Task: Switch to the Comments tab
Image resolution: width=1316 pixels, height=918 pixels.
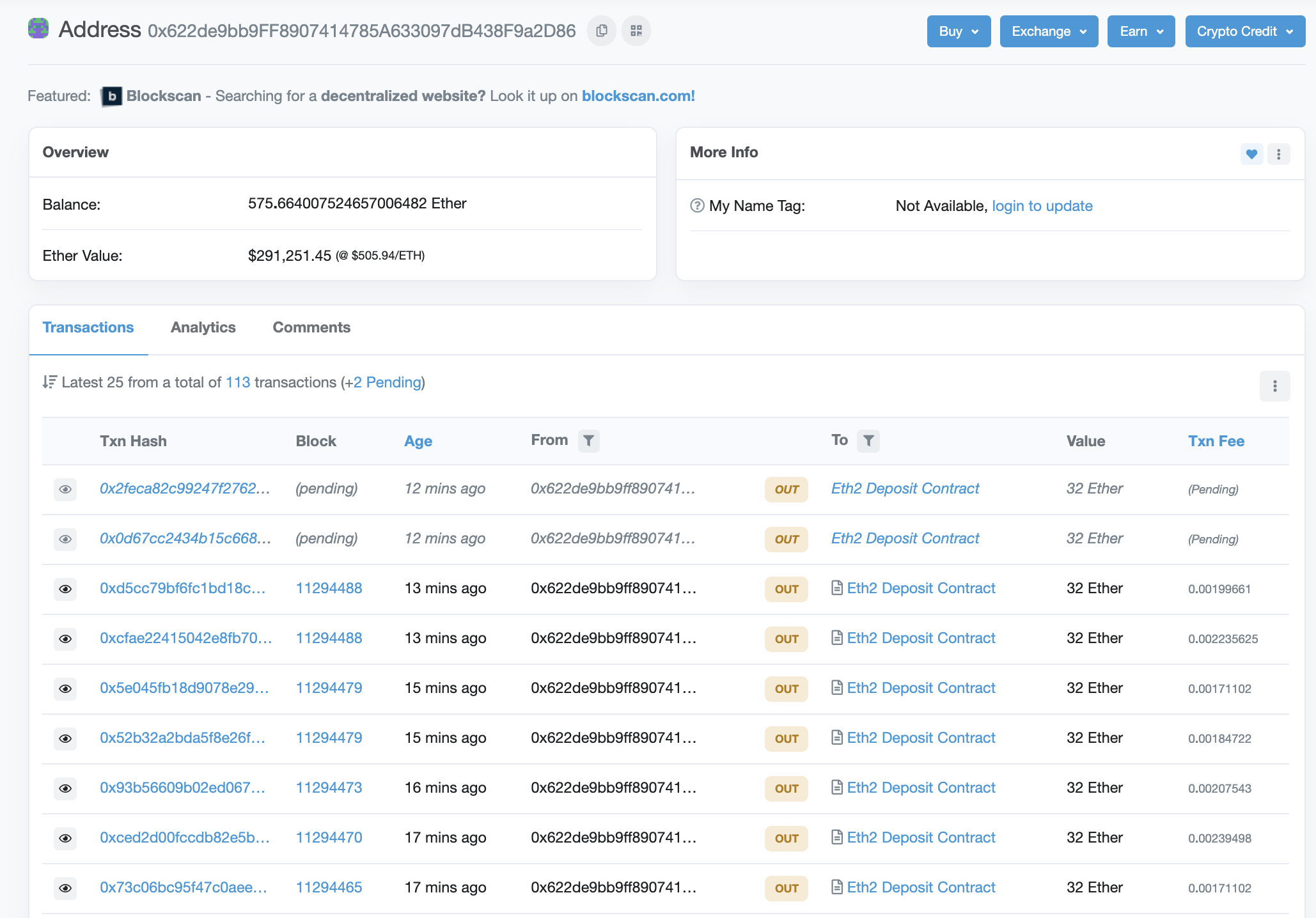Action: (x=311, y=327)
